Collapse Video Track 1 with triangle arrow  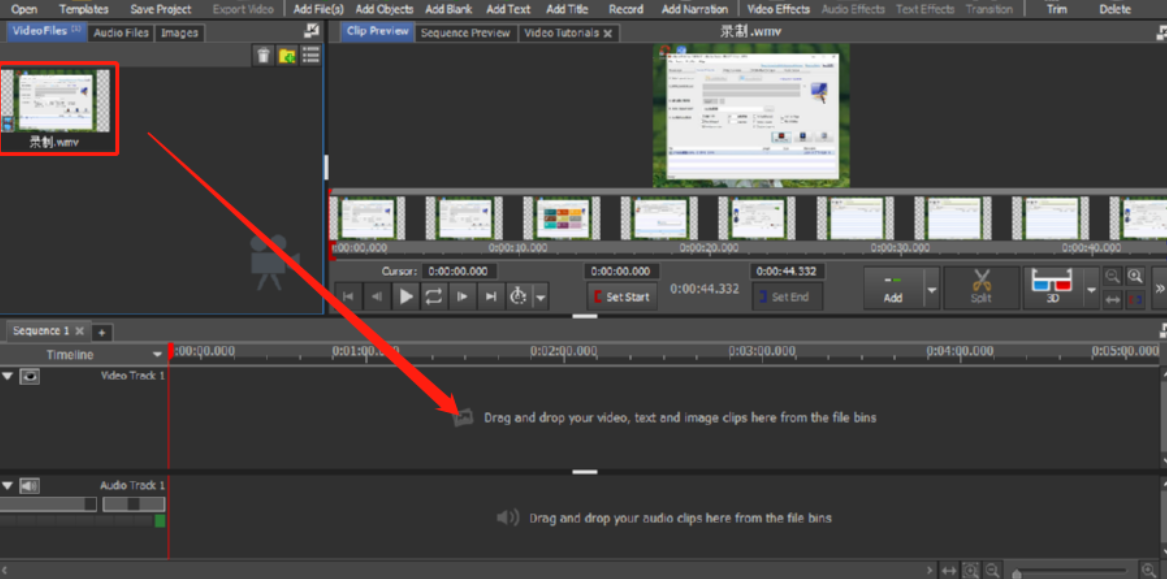click(8, 377)
